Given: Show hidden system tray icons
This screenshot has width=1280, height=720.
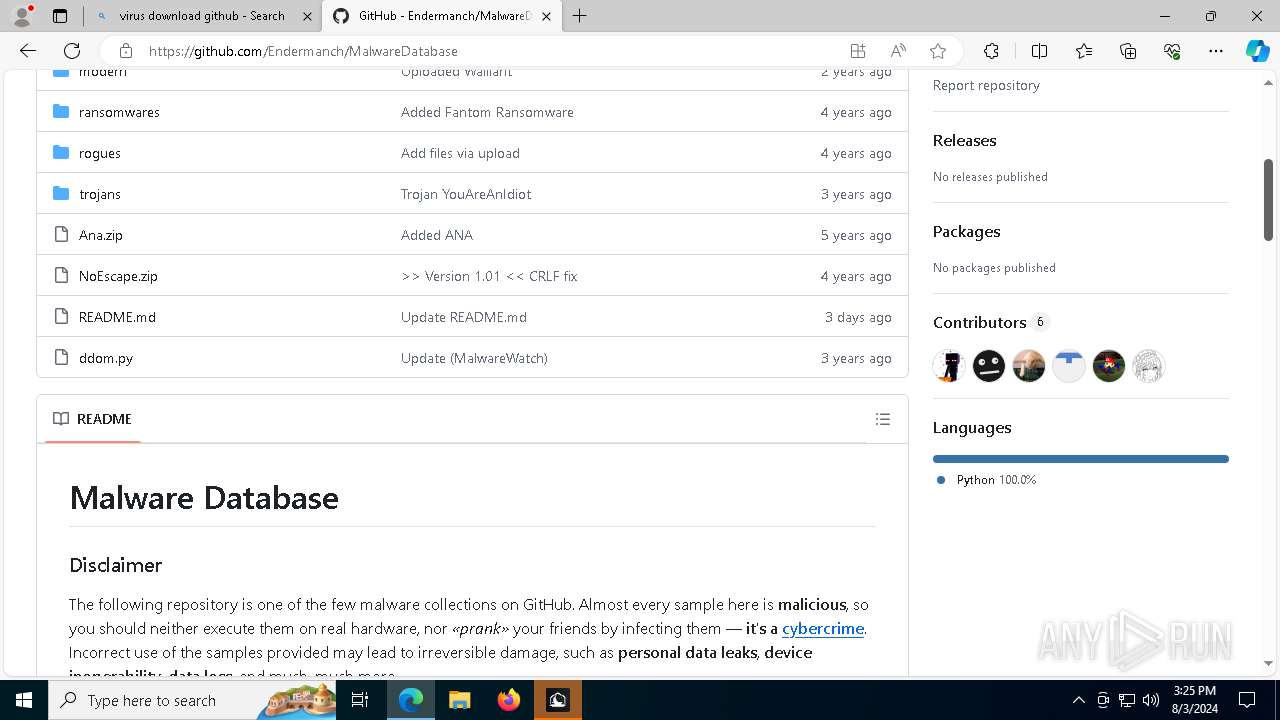Looking at the screenshot, I should tap(1078, 700).
